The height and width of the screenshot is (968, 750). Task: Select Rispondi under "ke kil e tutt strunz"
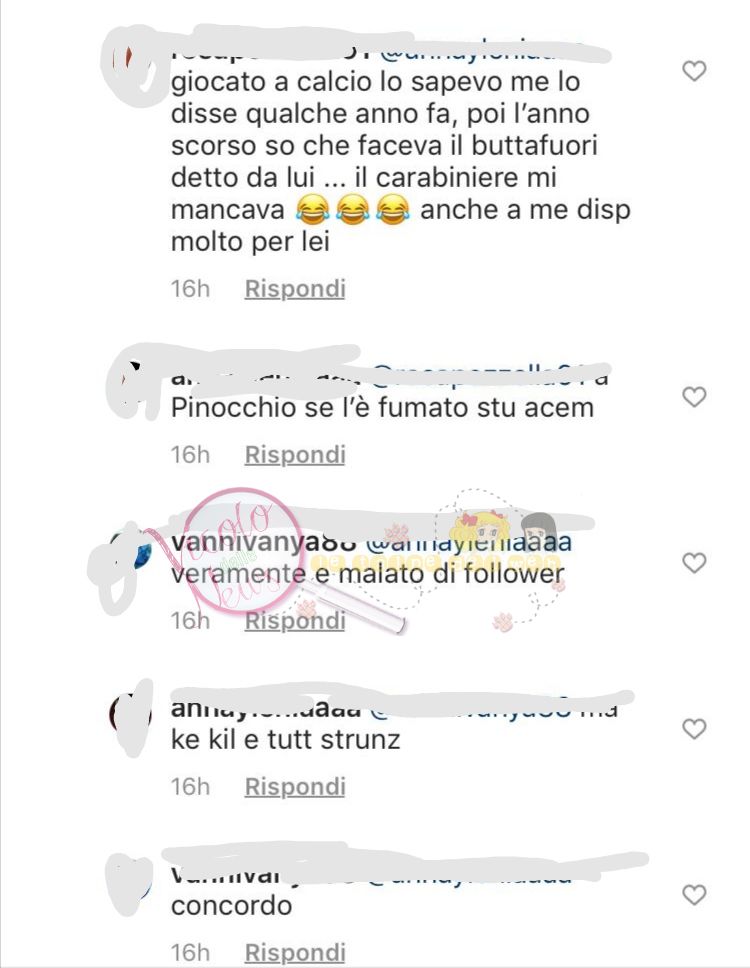295,787
